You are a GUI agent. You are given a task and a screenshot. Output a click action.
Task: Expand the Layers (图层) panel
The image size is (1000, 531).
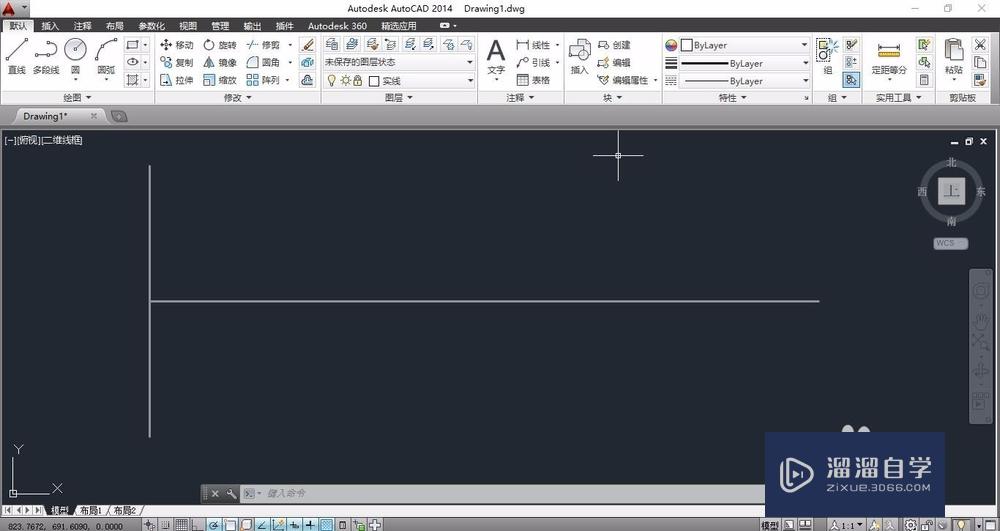[399, 98]
